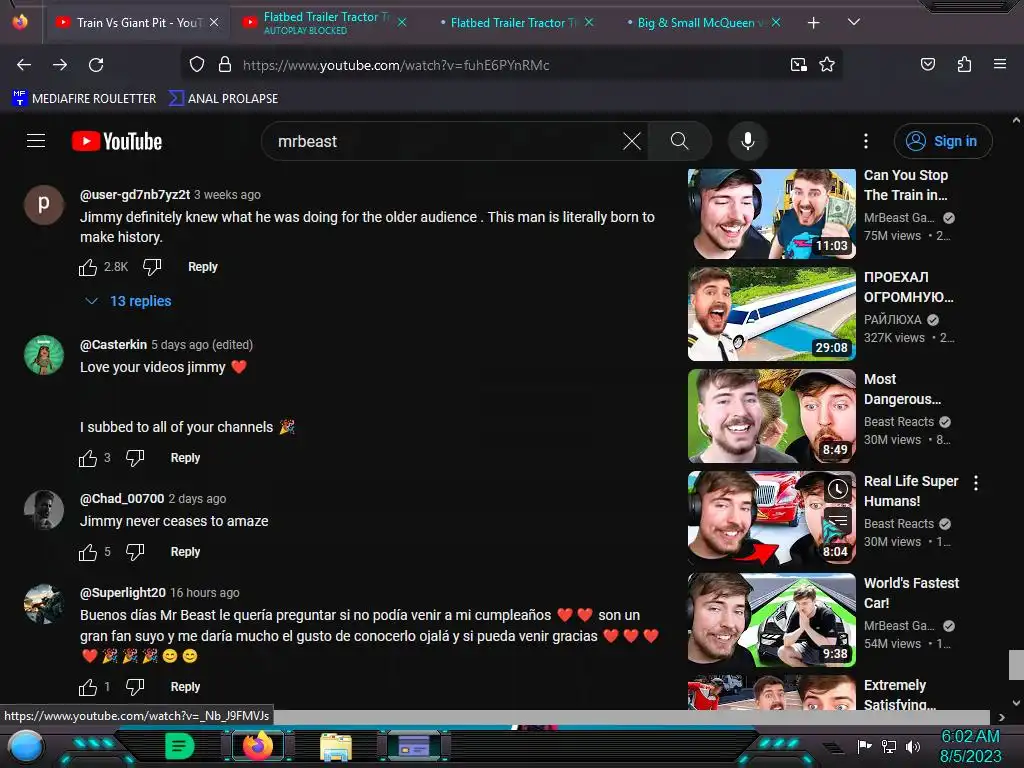Open a new browser tab
This screenshot has width=1024, height=768.
[x=813, y=23]
